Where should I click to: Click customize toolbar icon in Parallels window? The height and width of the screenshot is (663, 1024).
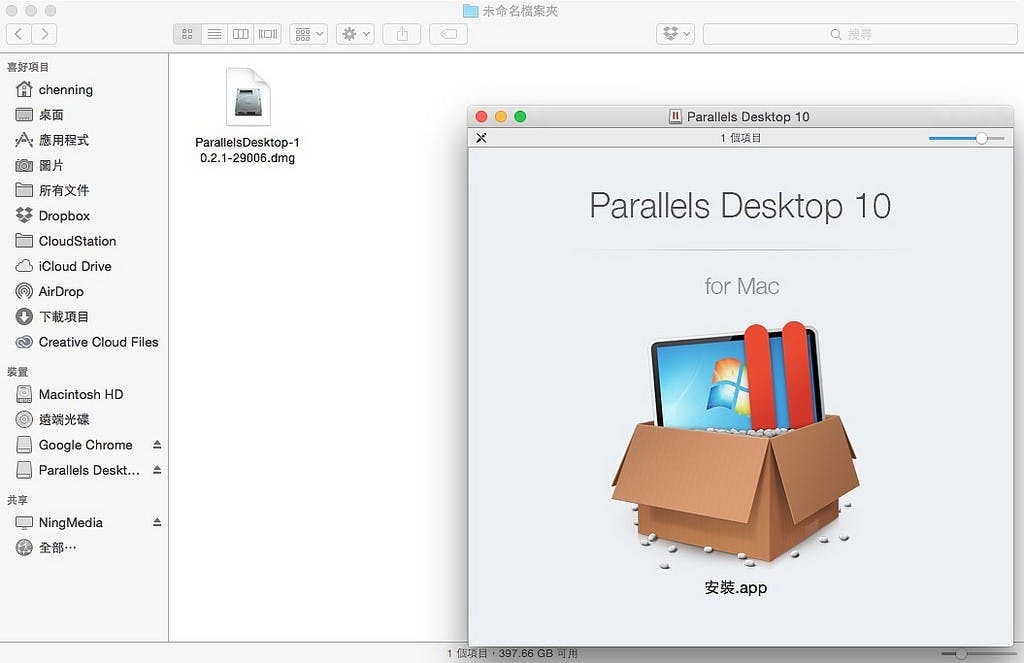pyautogui.click(x=481, y=138)
